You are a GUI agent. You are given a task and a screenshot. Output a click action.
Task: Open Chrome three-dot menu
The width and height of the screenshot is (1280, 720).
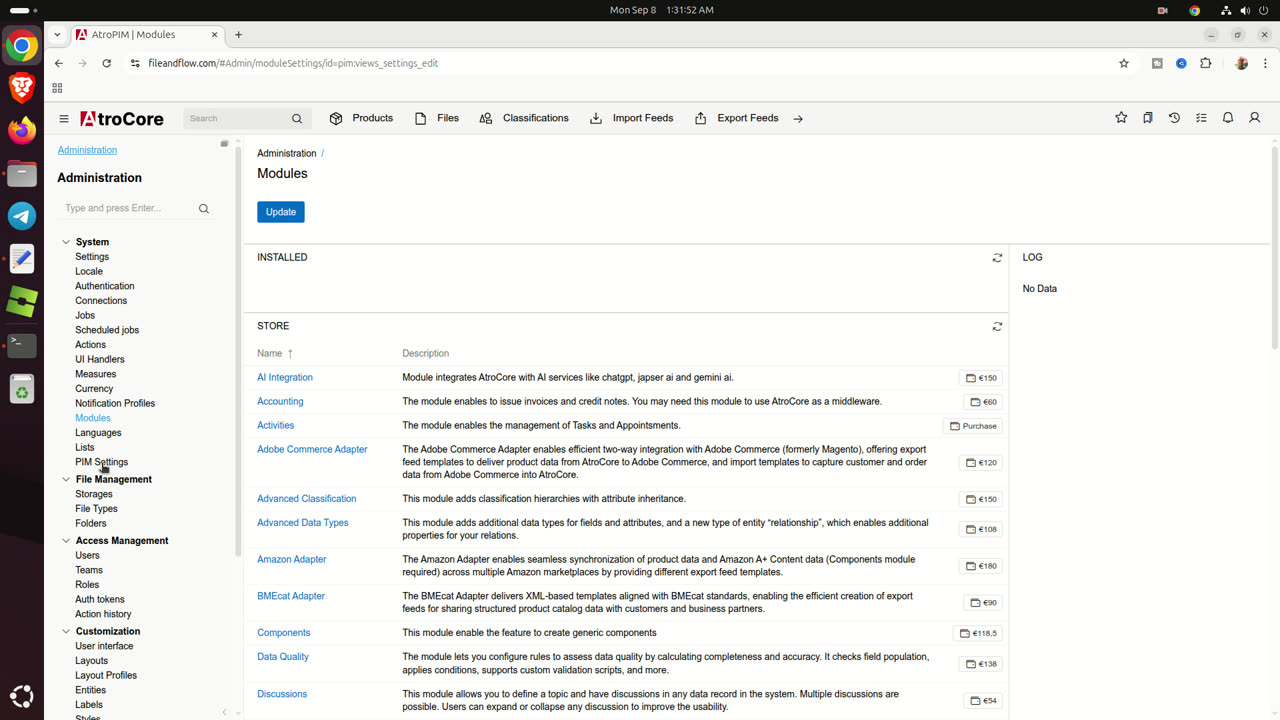1264,63
